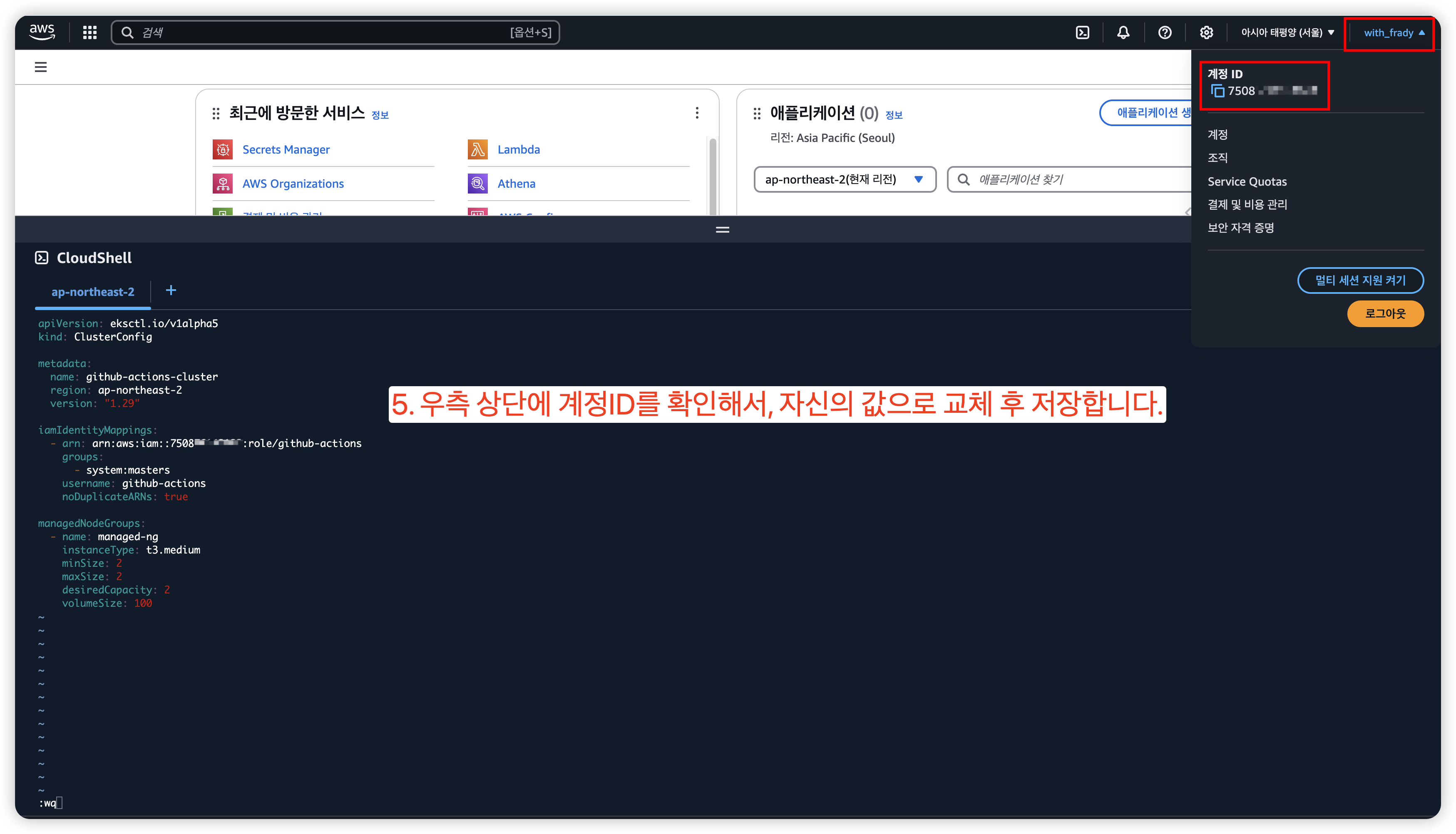Open the hamburger side navigation menu
This screenshot has height=834, width=1456.
coord(41,67)
